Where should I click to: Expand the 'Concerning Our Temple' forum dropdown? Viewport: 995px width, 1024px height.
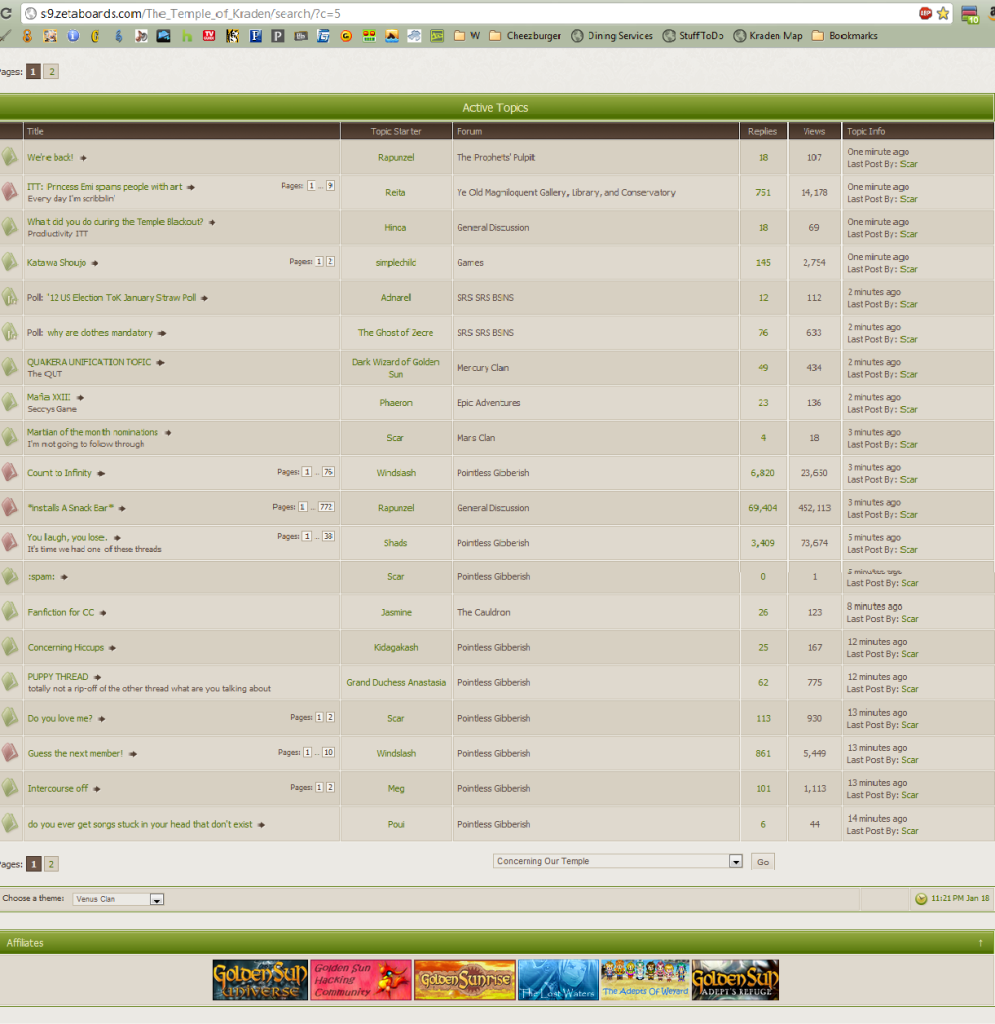pos(735,862)
